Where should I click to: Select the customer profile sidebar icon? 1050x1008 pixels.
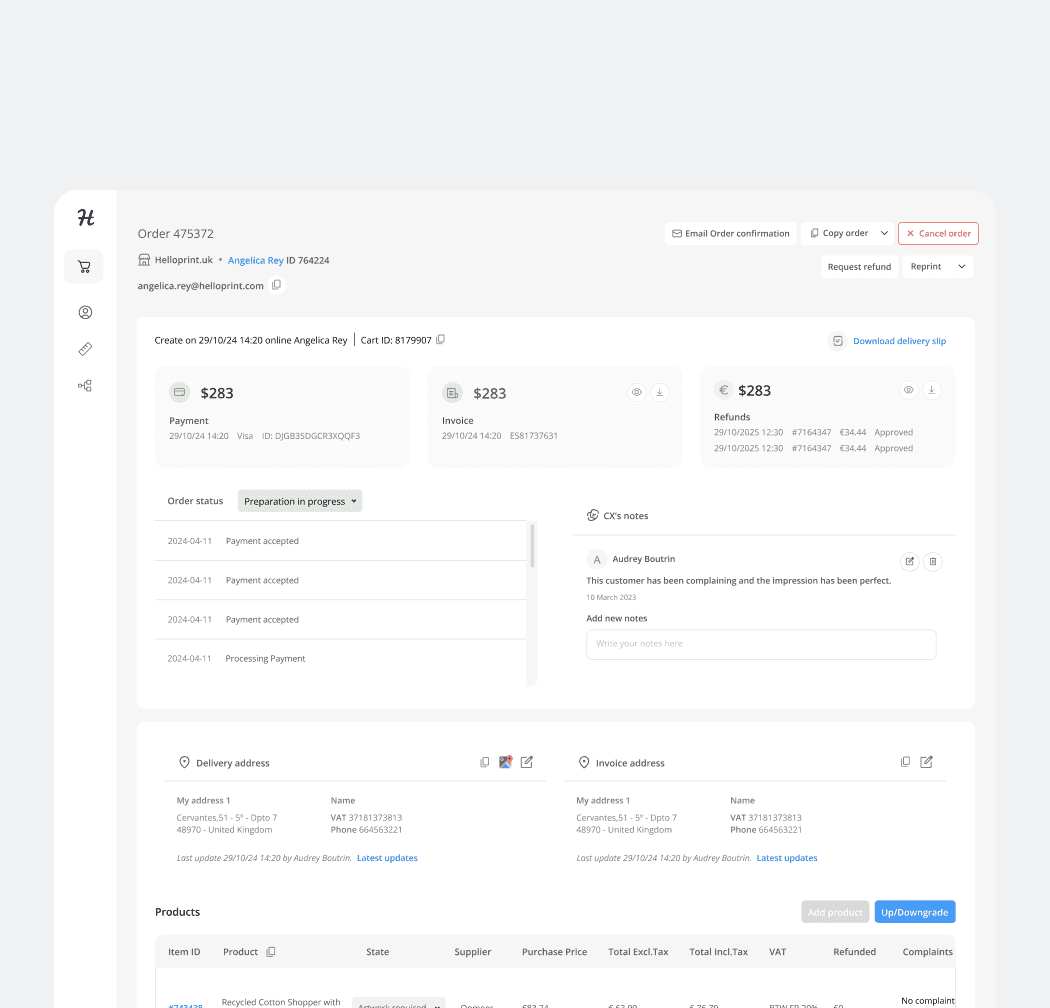pyautogui.click(x=84, y=312)
